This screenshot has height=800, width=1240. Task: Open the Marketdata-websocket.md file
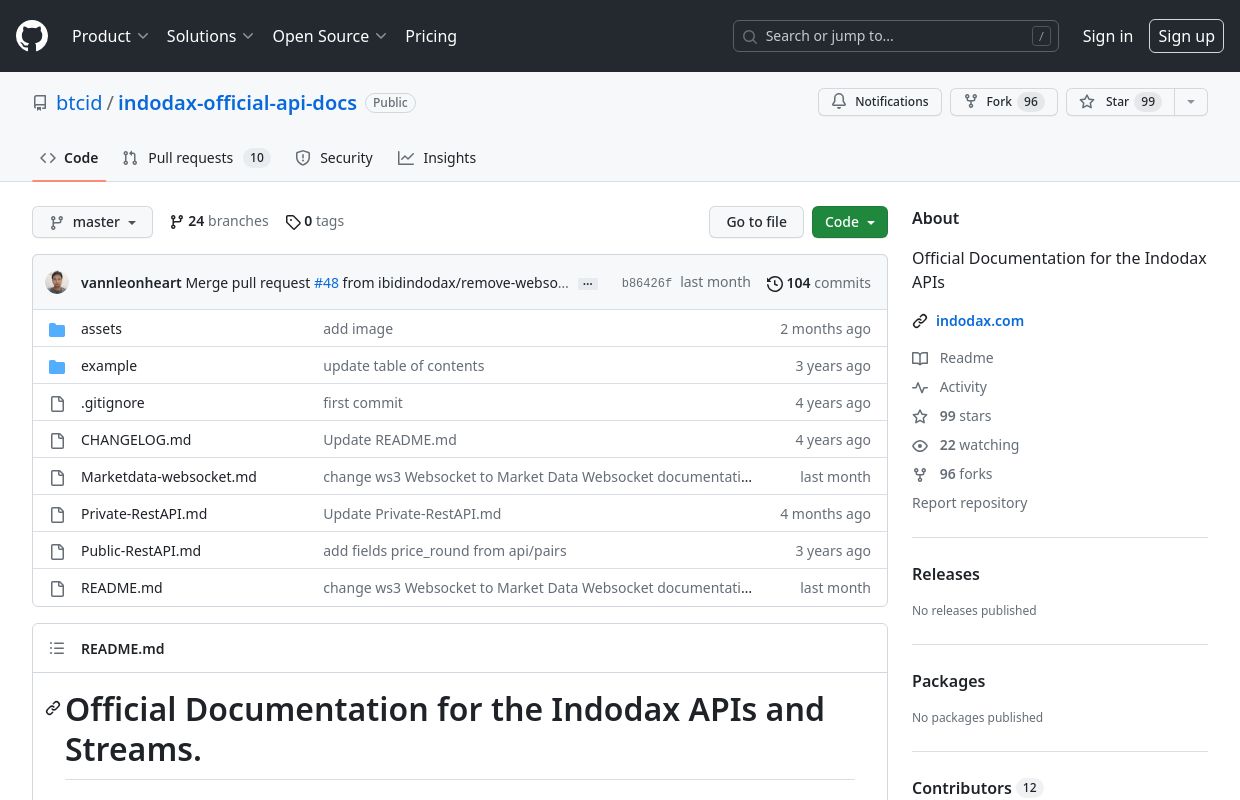(169, 477)
